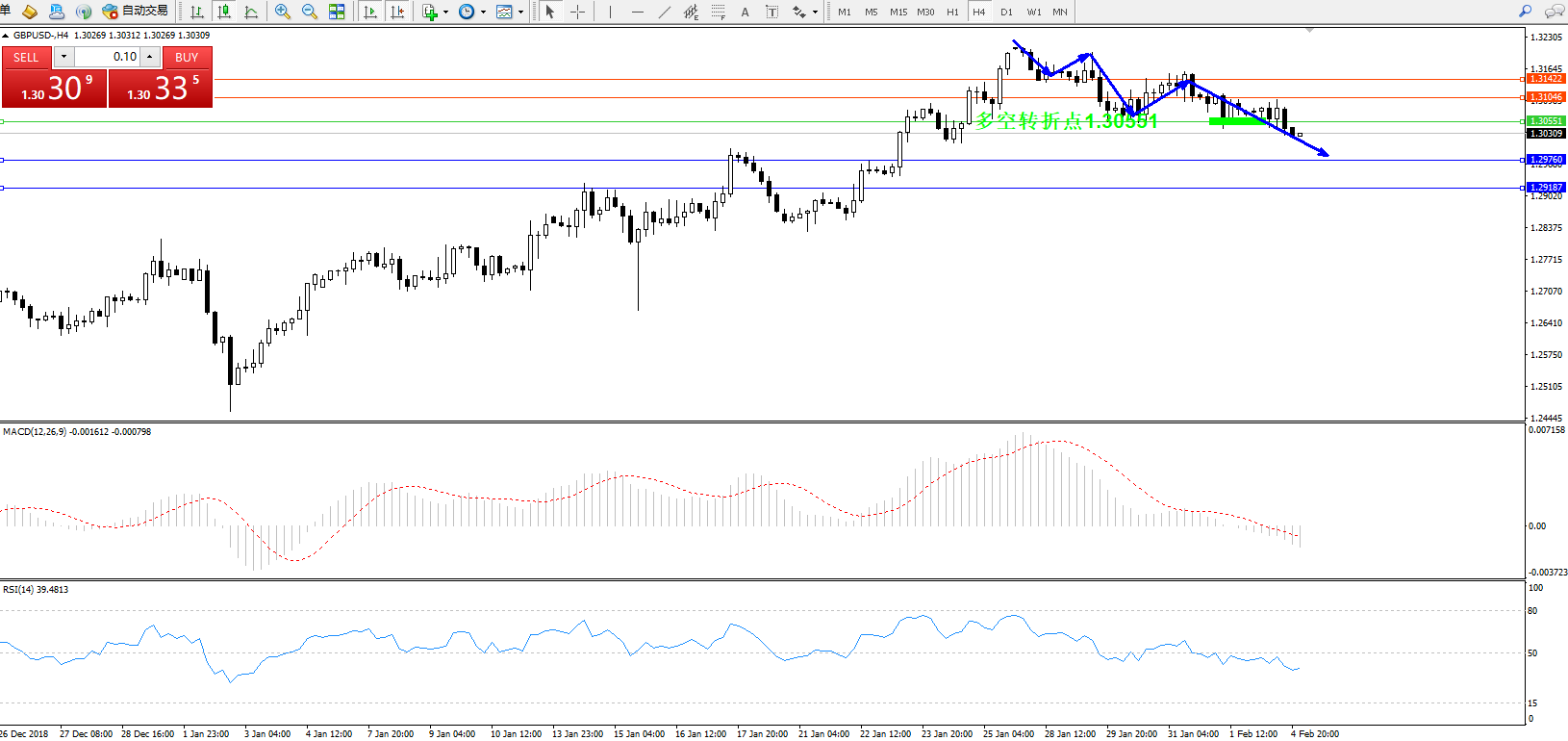
Task: Select the horizontal line drawing tool
Action: [x=637, y=12]
